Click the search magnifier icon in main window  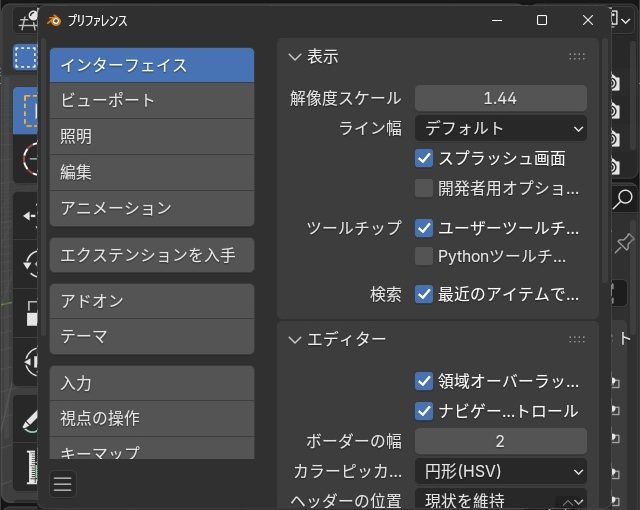point(623,199)
